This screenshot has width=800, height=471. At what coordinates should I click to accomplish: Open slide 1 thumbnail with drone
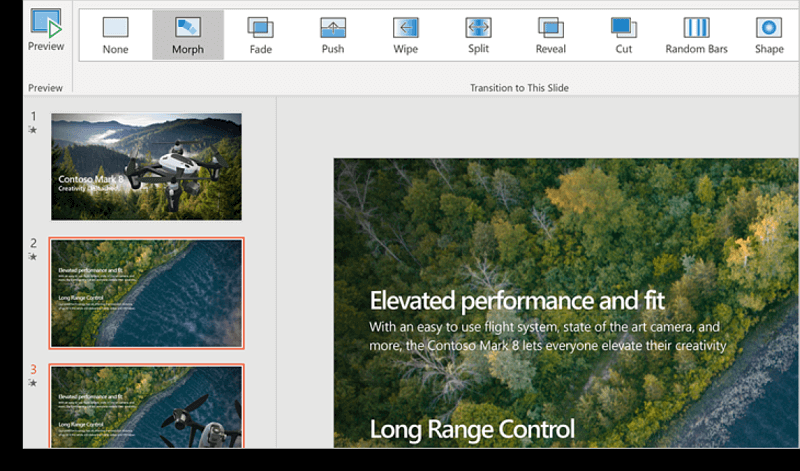[x=146, y=166]
